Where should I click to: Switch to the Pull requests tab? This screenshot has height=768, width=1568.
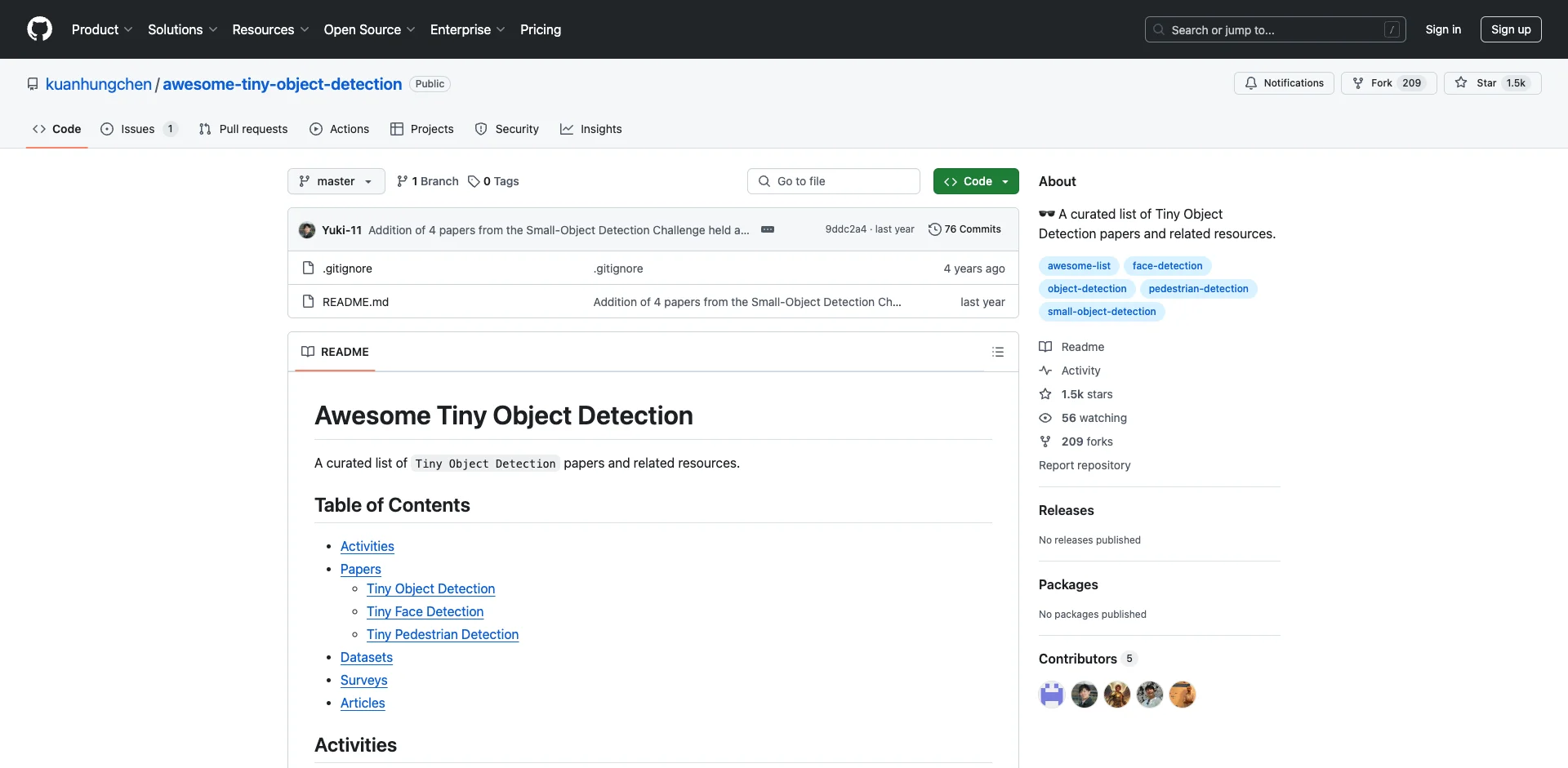(243, 129)
